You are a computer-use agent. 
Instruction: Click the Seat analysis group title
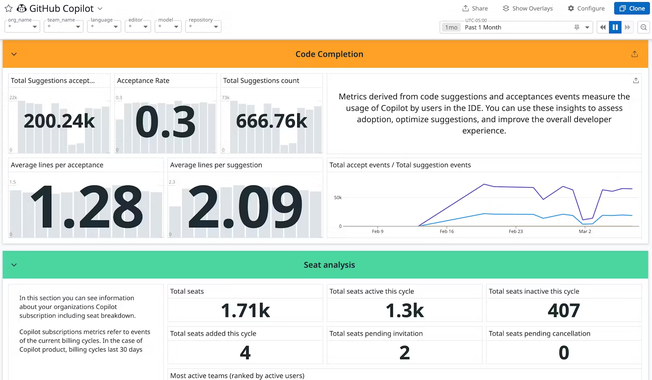329,265
